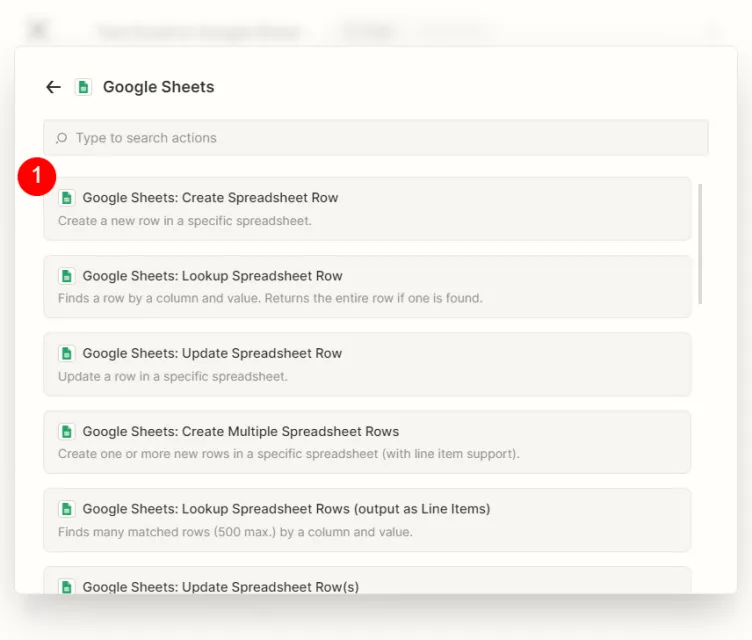Pick Update Spreadsheet Row action
The width and height of the screenshot is (752, 640).
point(367,364)
